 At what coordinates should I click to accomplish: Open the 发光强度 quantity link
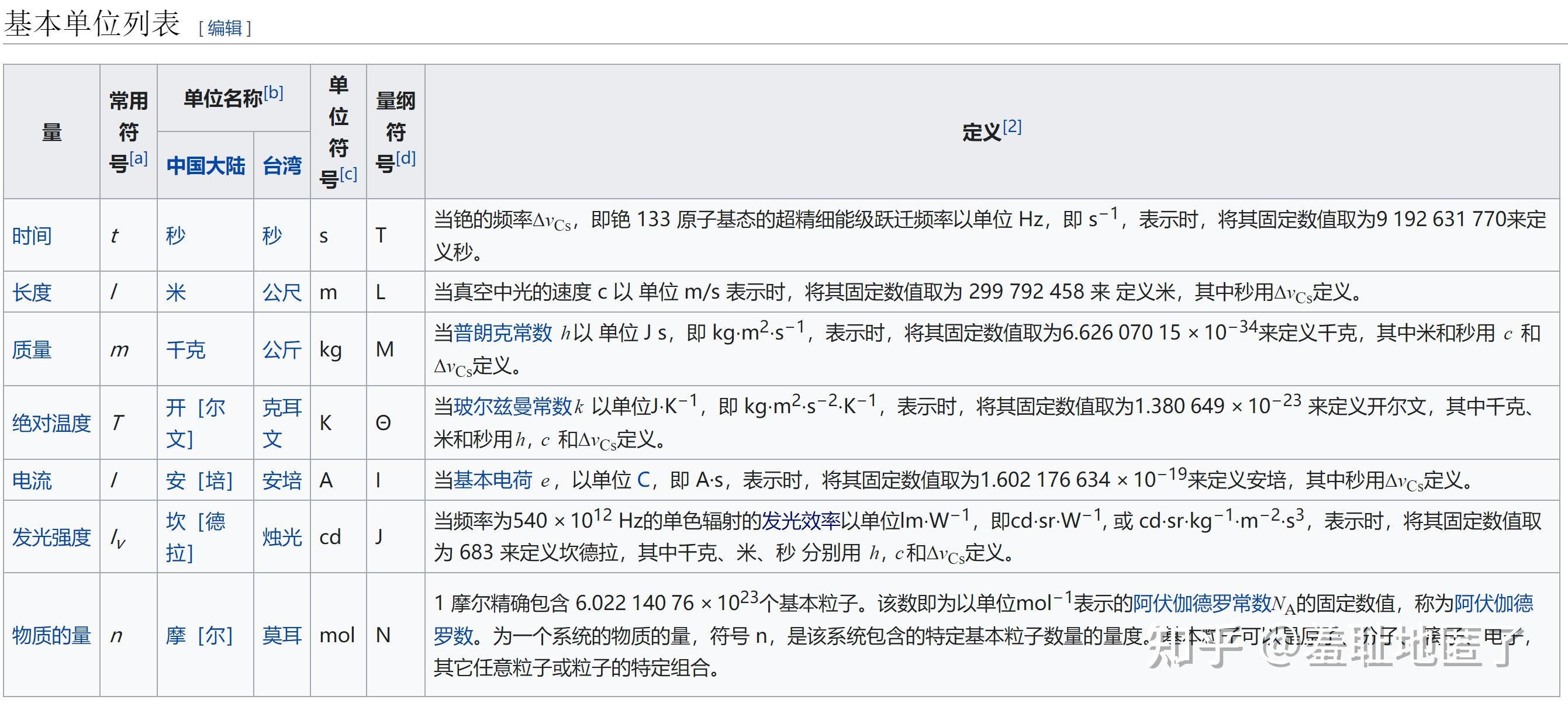[51, 537]
